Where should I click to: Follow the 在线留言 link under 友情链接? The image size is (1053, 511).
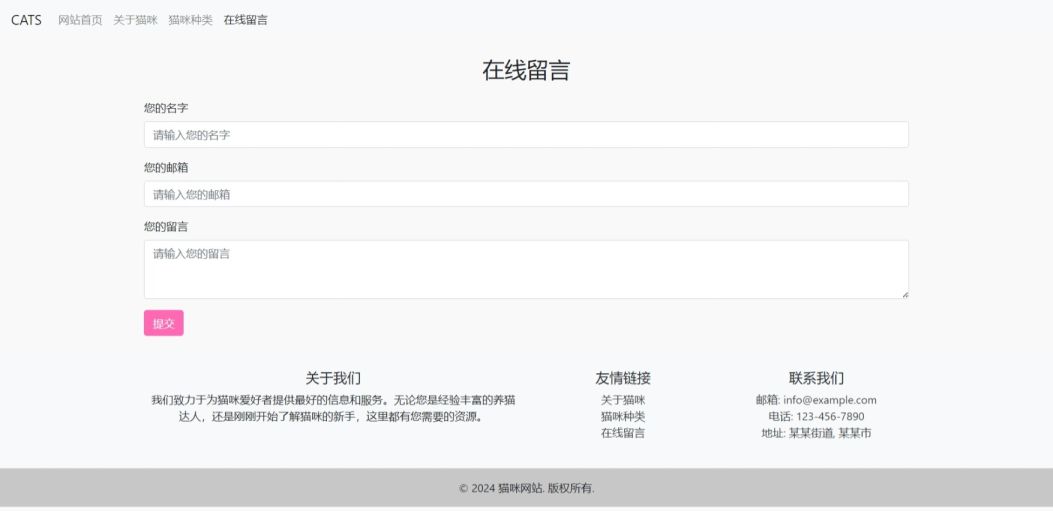click(x=623, y=433)
